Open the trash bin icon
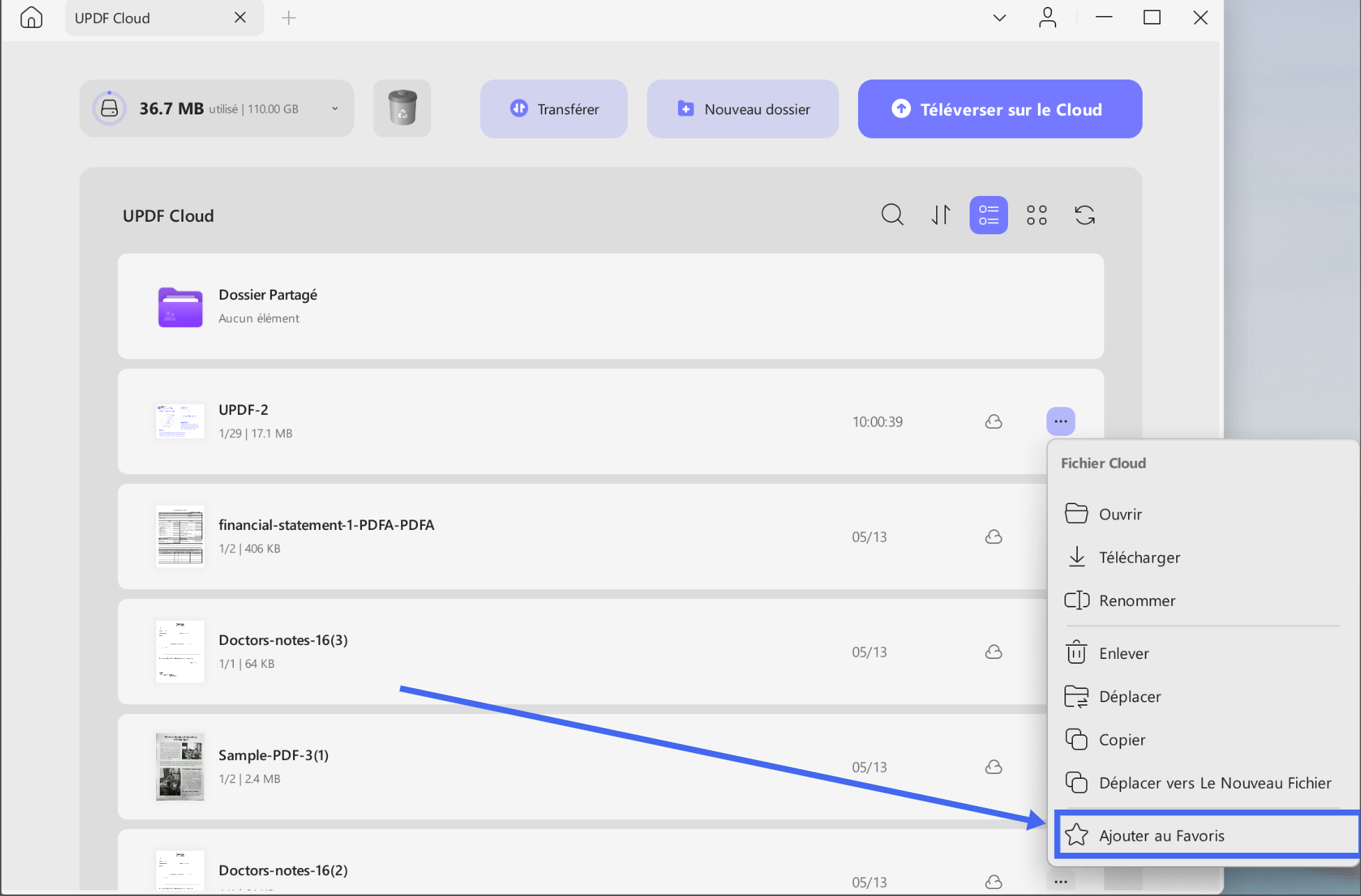 click(402, 108)
